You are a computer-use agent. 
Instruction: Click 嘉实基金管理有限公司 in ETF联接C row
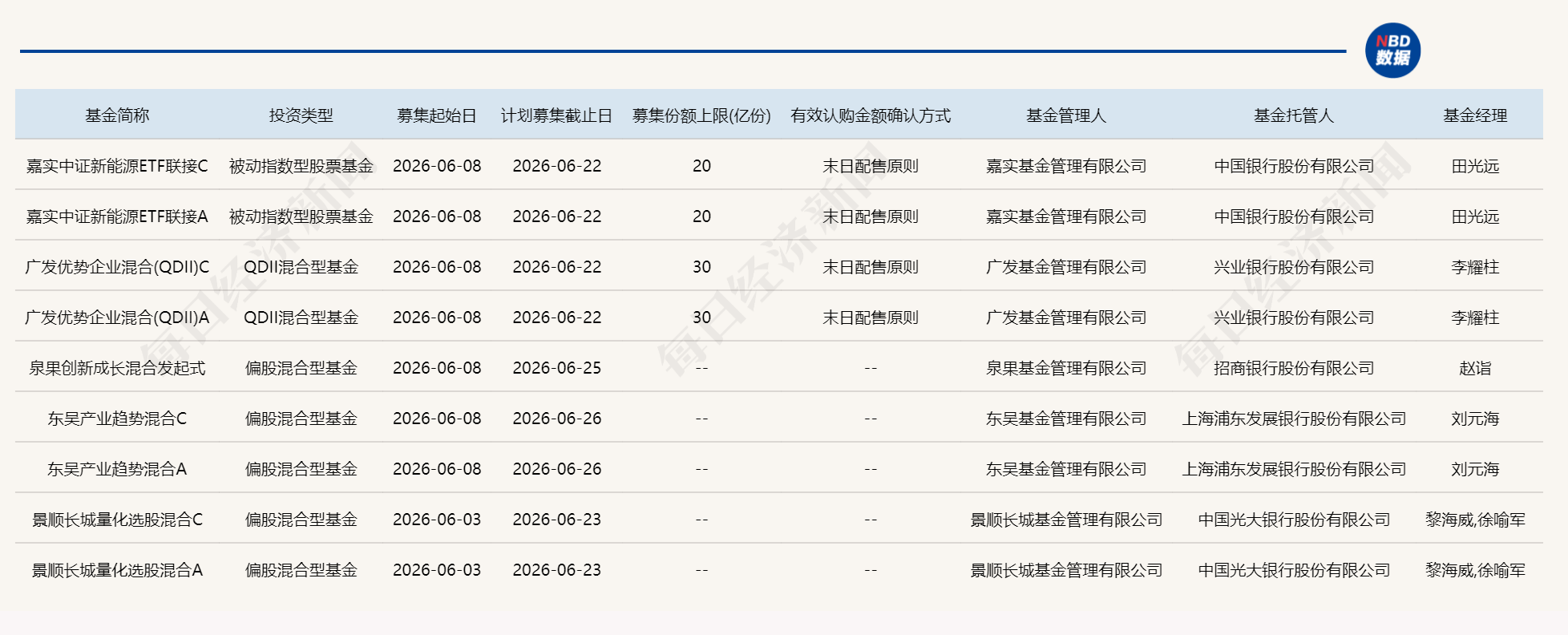click(1066, 166)
